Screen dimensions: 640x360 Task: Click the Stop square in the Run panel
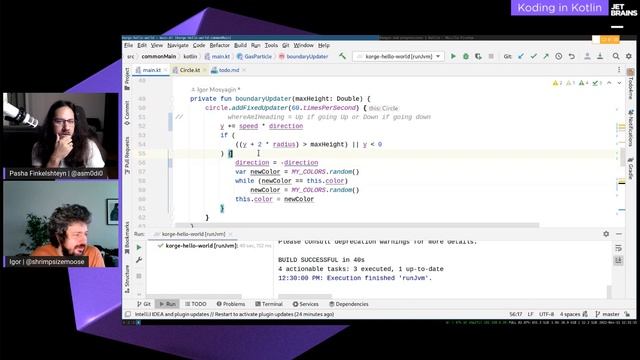(x=139, y=276)
